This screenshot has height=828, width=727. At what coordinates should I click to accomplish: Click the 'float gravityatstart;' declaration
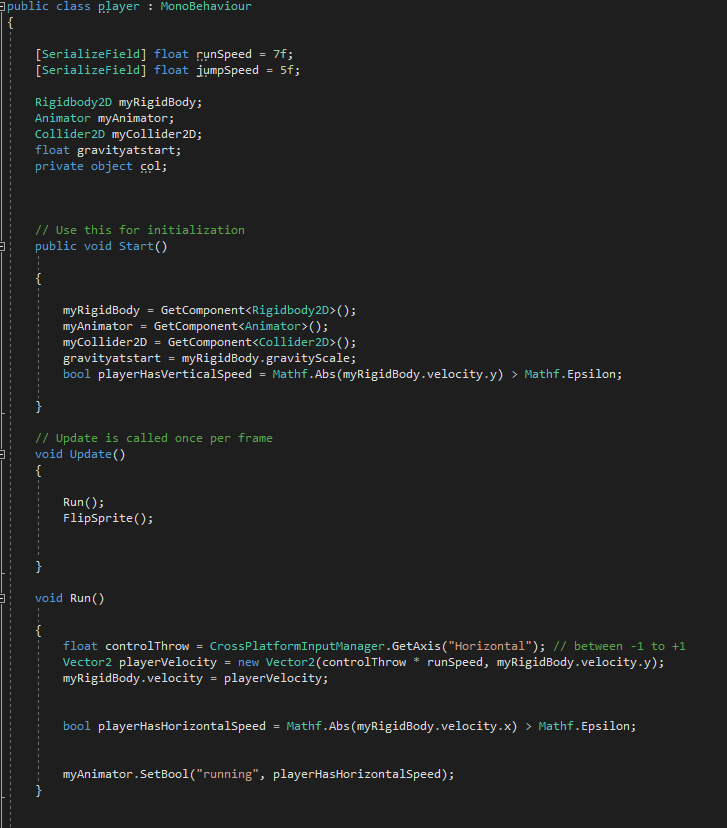click(108, 150)
